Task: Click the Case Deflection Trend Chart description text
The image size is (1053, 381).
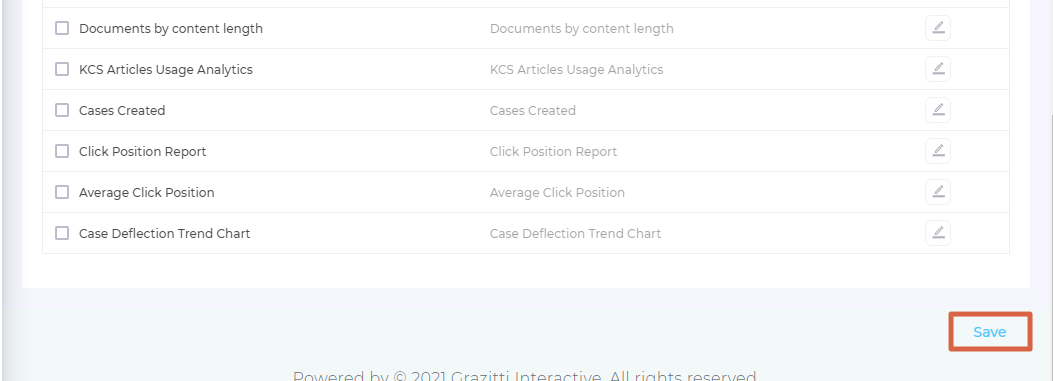Action: pyautogui.click(x=576, y=233)
